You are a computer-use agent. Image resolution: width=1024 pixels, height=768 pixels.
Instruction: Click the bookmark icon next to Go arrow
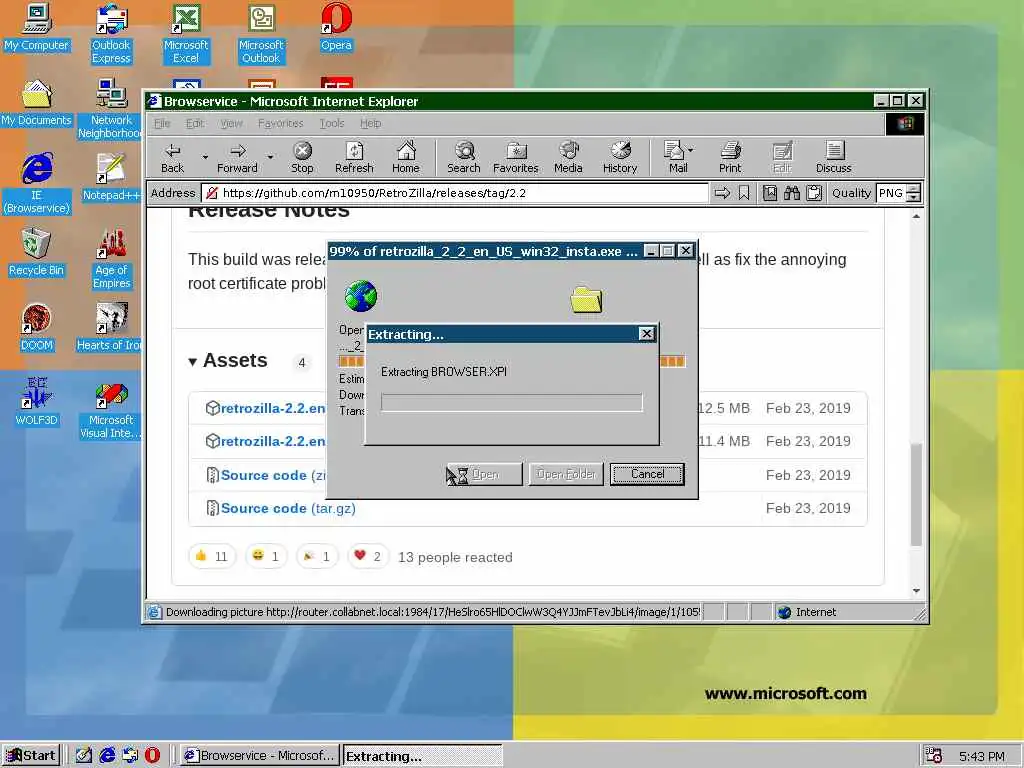[744, 193]
